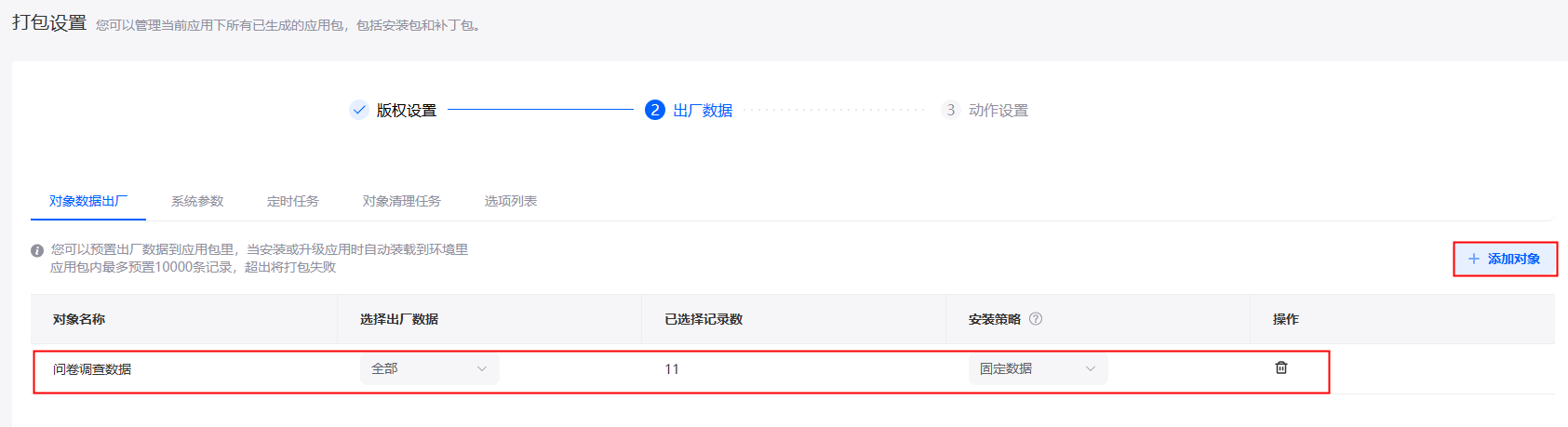Click the info icon beside preset data hint
Screen dimensions: 1568x427
37,250
